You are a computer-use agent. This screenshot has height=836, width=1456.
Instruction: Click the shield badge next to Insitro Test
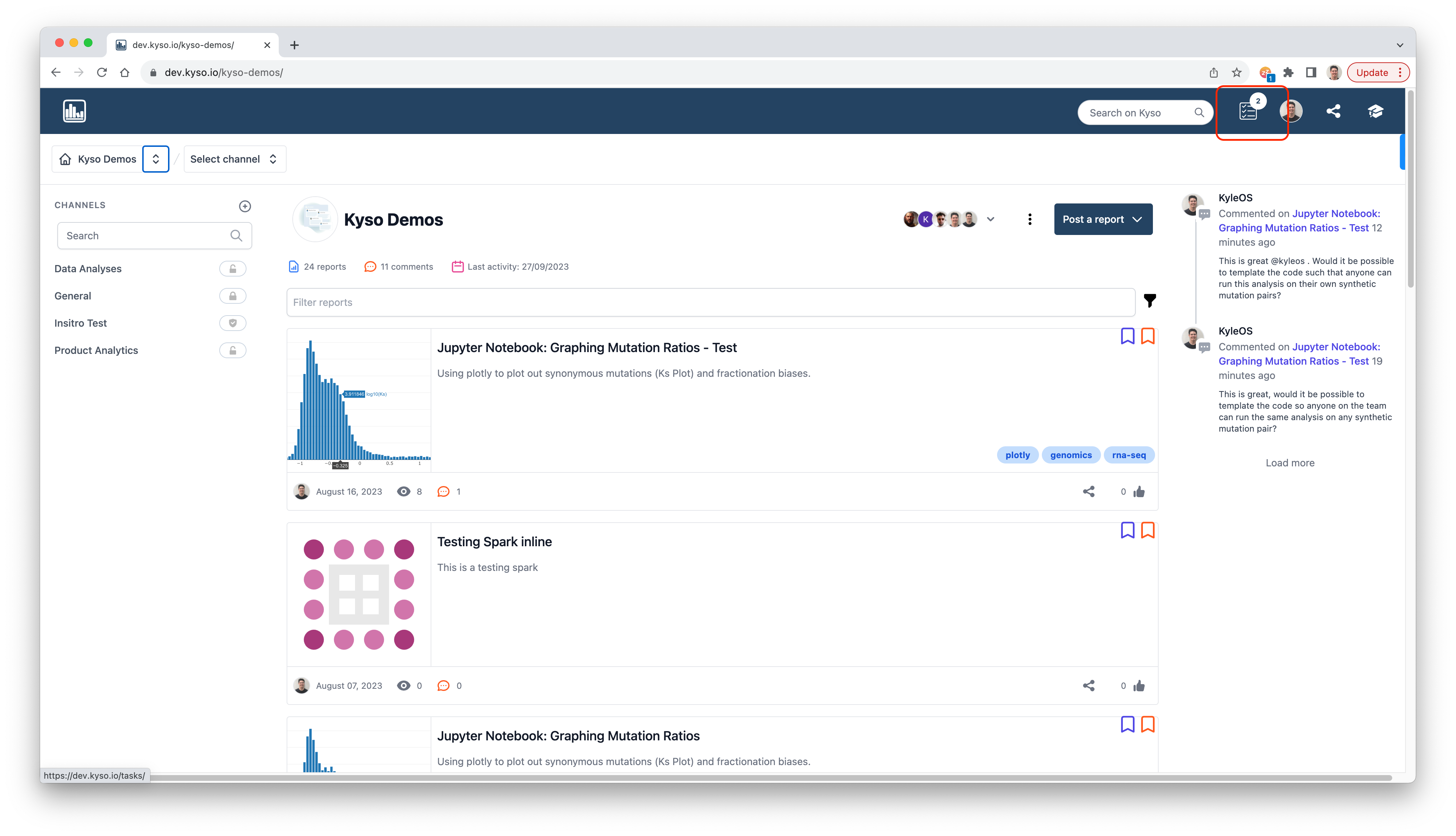click(x=233, y=323)
